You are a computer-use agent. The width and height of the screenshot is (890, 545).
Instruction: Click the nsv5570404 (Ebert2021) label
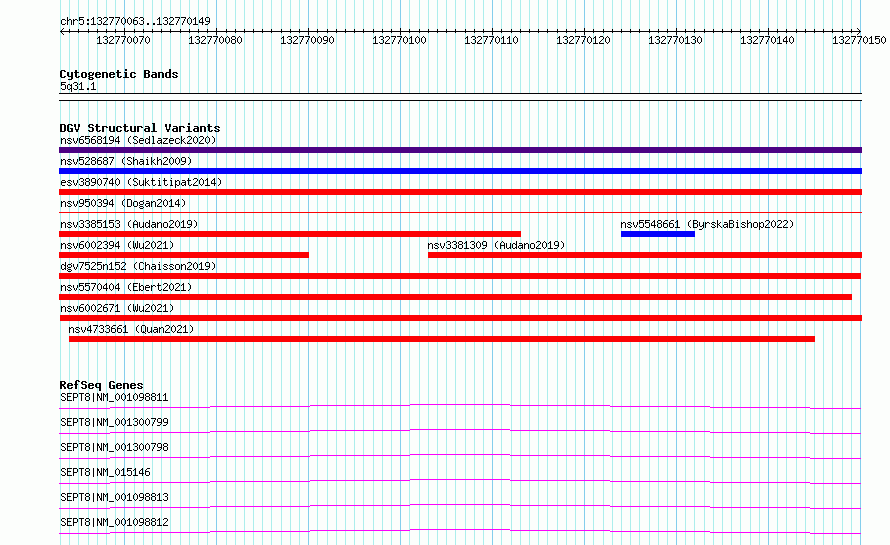pos(126,287)
